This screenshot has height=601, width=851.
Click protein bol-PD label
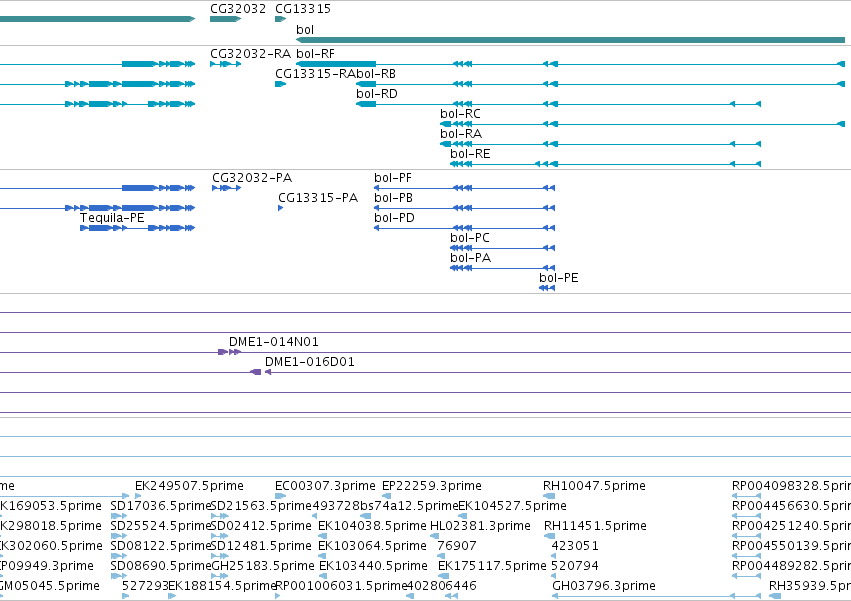tap(395, 218)
